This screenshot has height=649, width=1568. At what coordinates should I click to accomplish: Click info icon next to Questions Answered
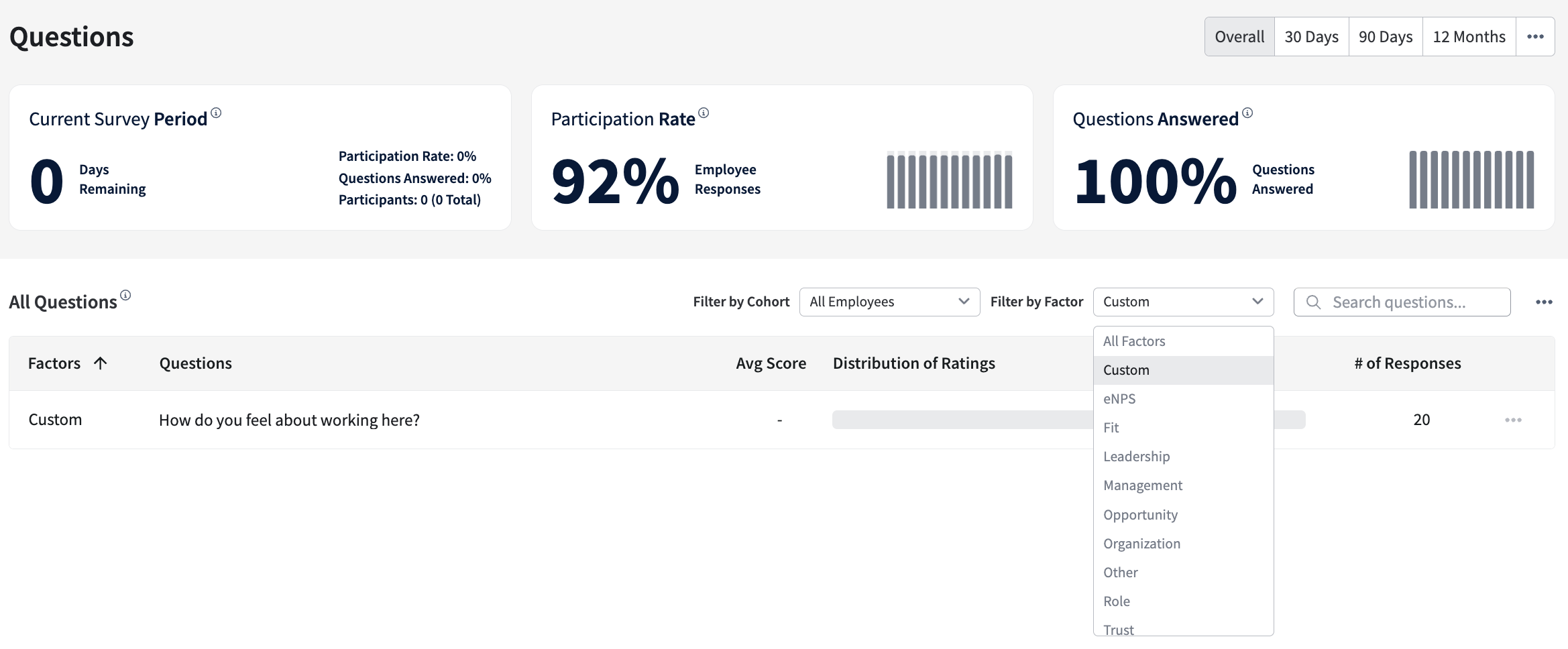point(1247,113)
